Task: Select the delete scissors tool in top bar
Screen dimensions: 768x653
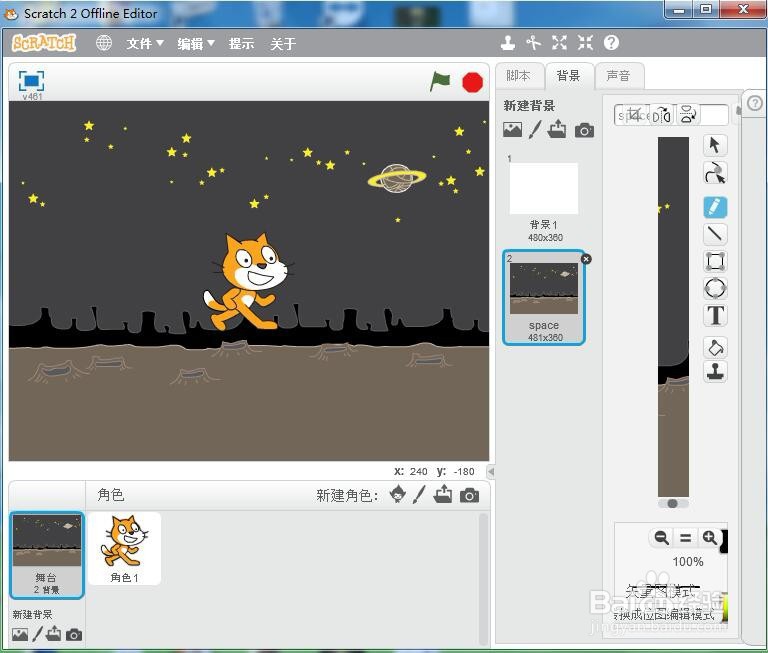Action: 533,43
